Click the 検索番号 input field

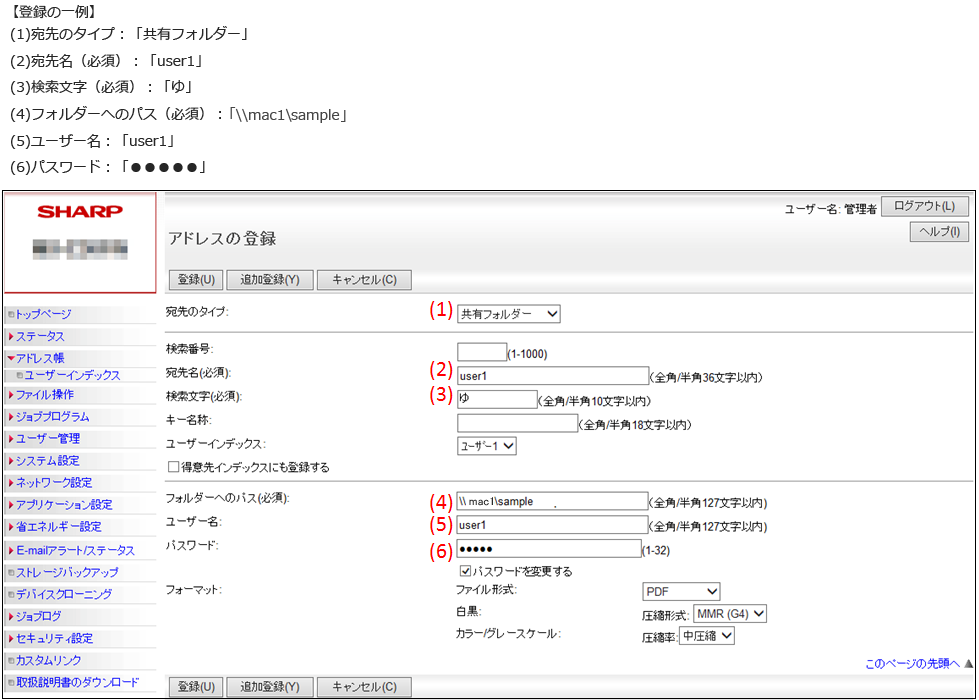pyautogui.click(x=481, y=352)
